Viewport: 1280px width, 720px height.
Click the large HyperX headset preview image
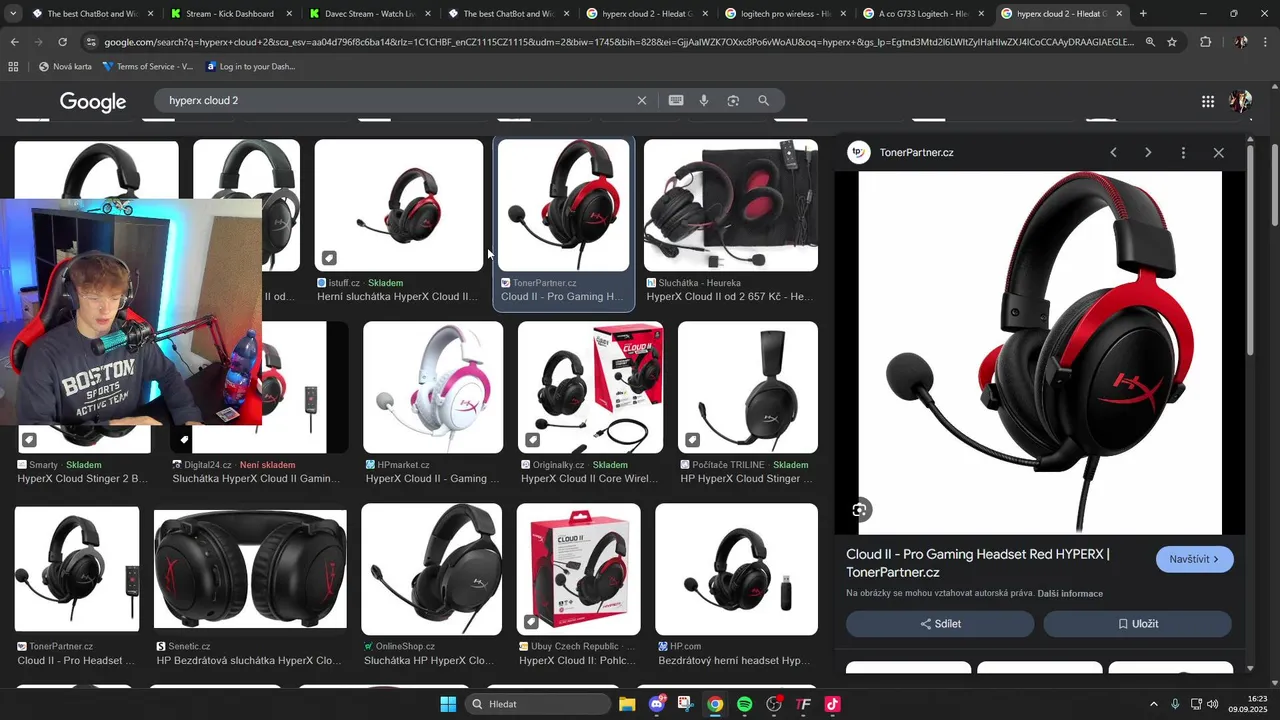(x=1040, y=353)
